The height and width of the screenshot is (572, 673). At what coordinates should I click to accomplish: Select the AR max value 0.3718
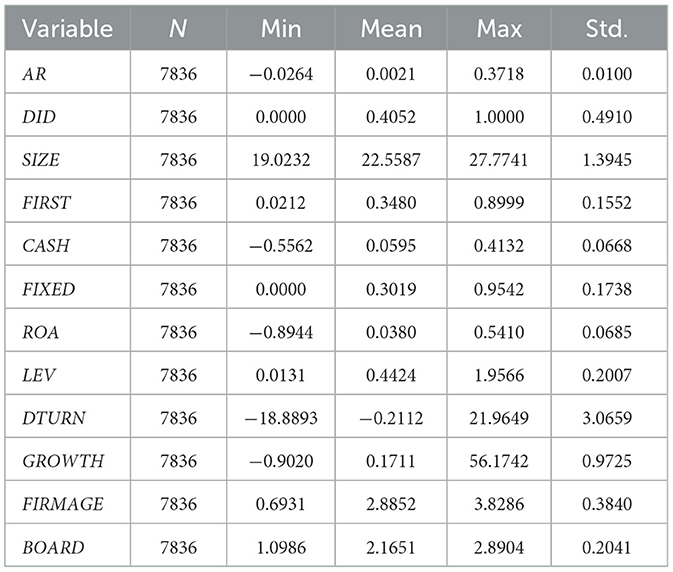coord(499,74)
